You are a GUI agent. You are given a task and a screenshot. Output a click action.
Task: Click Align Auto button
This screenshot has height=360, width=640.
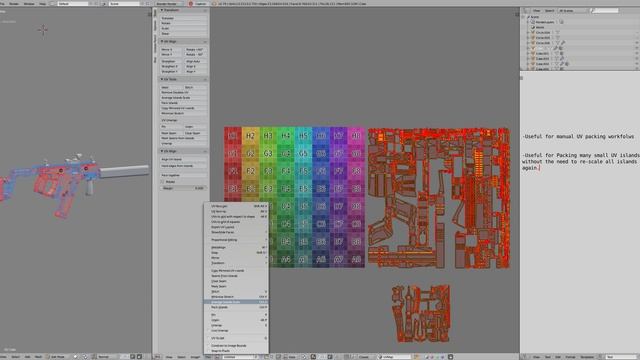click(195, 61)
